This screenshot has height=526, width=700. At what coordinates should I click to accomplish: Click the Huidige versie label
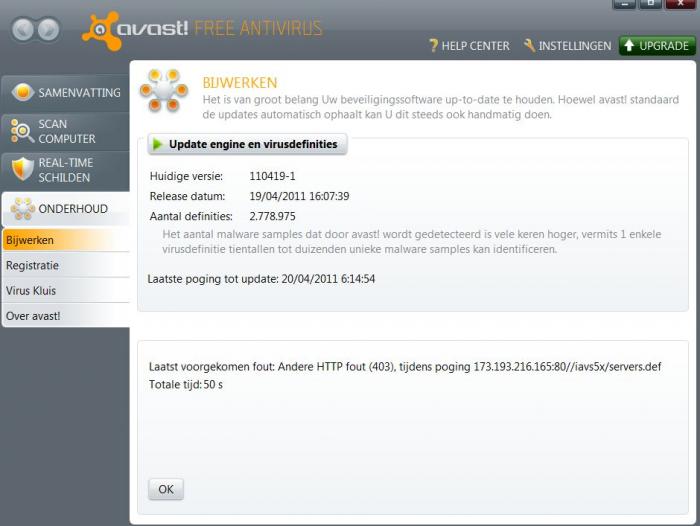(x=186, y=176)
